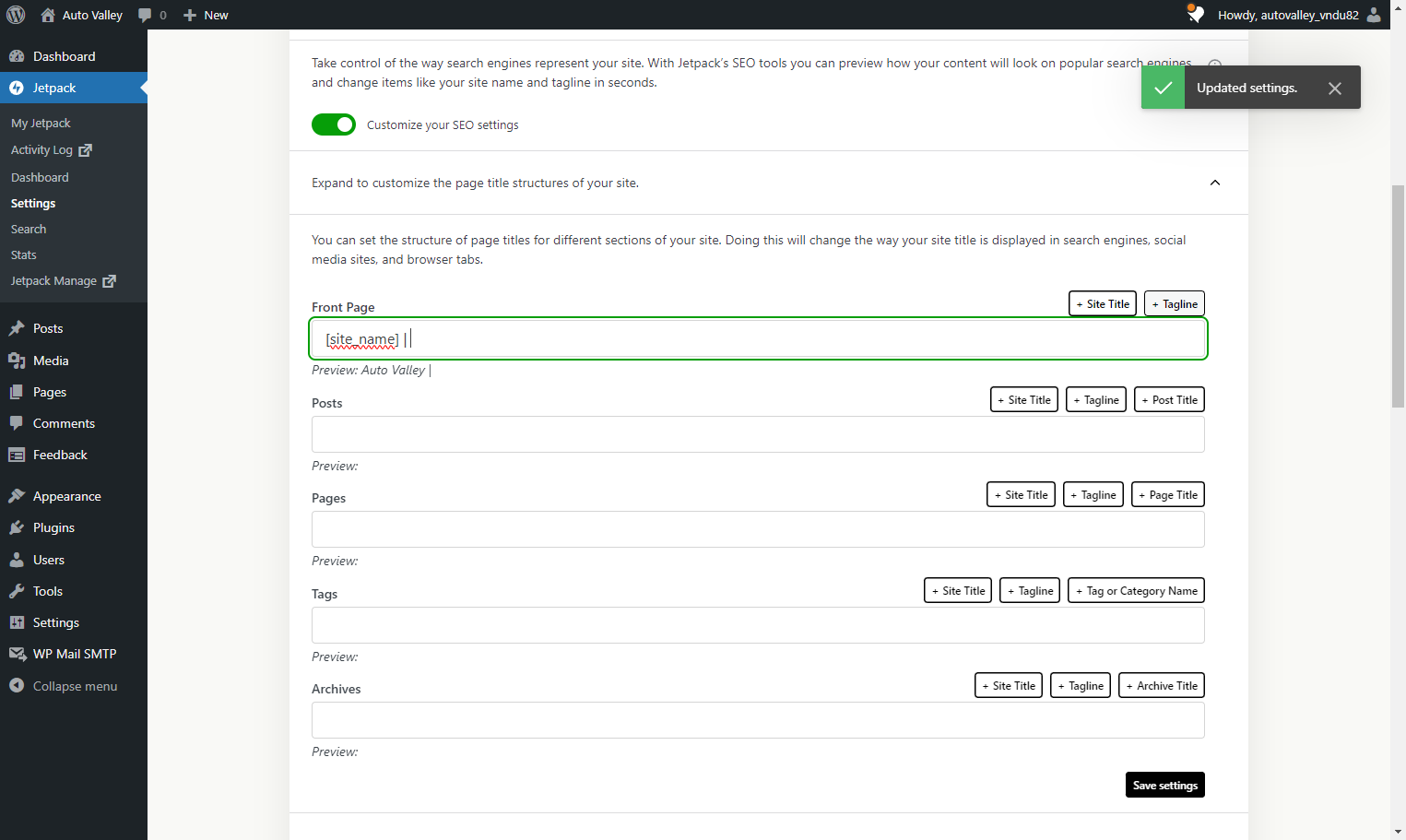Open My Jetpack submenu item
This screenshot has height=840, width=1406.
(x=41, y=123)
